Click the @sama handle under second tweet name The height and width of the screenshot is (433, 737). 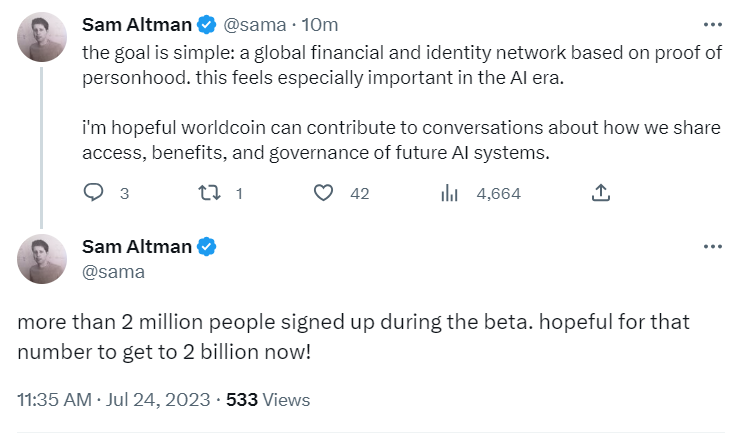pos(113,271)
